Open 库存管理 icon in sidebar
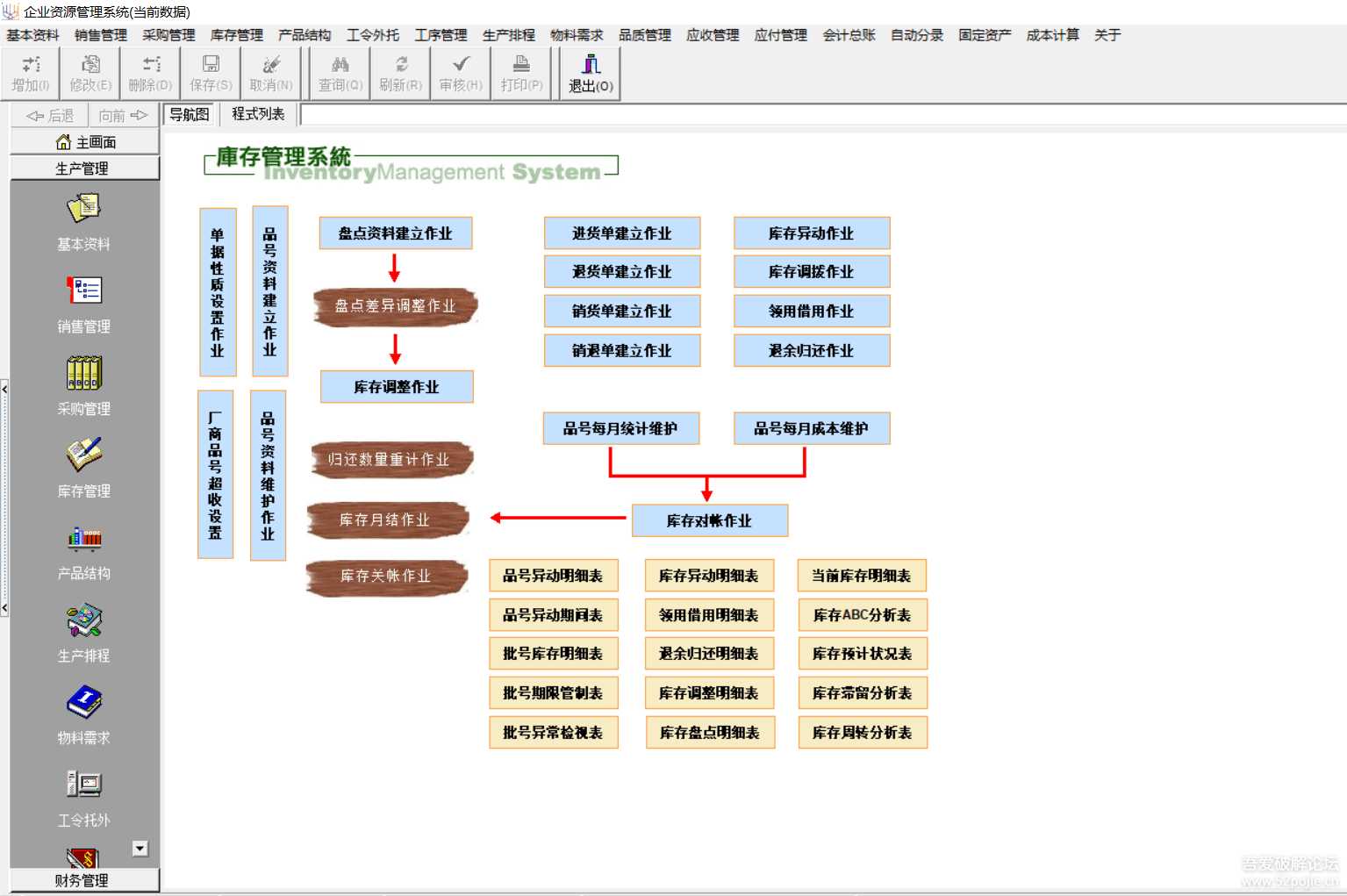1347x896 pixels. (84, 455)
